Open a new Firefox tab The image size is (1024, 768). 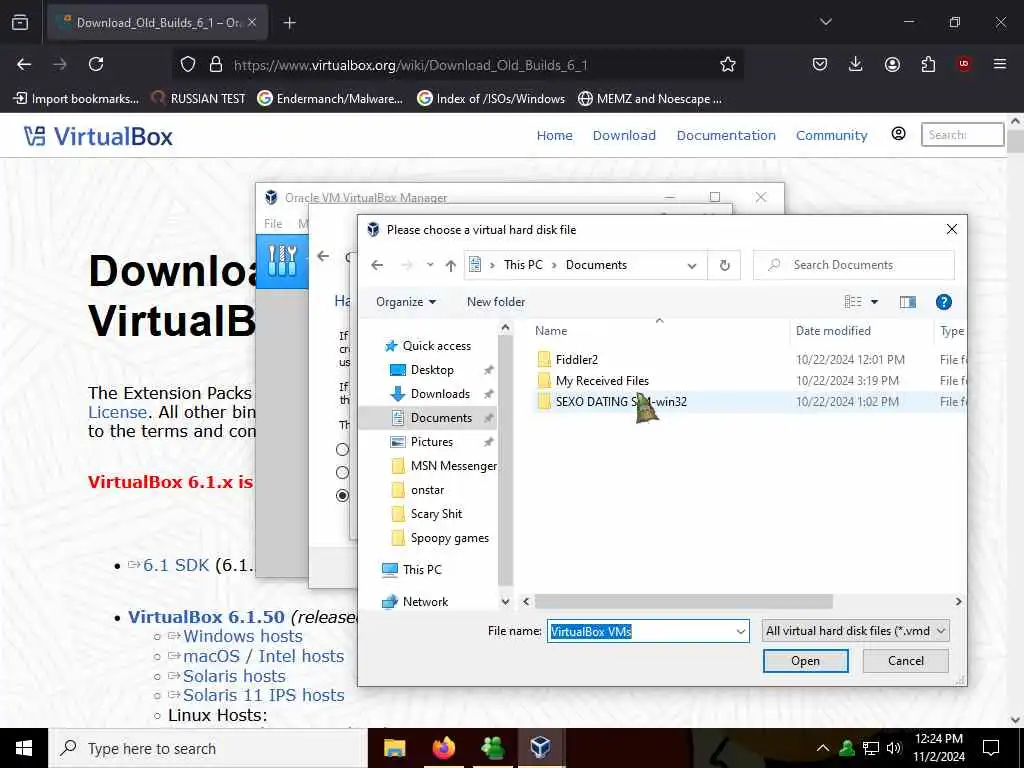point(289,23)
